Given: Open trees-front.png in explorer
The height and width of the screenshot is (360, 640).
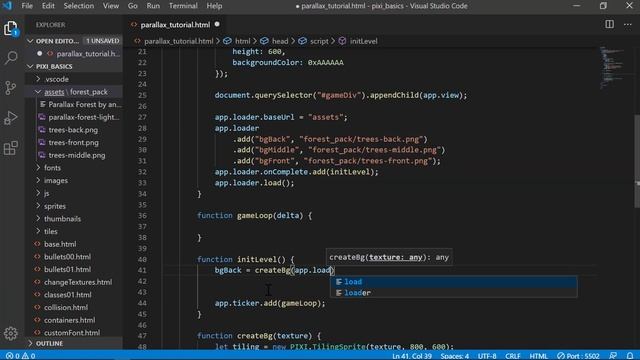Looking at the screenshot, I should pos(73,142).
